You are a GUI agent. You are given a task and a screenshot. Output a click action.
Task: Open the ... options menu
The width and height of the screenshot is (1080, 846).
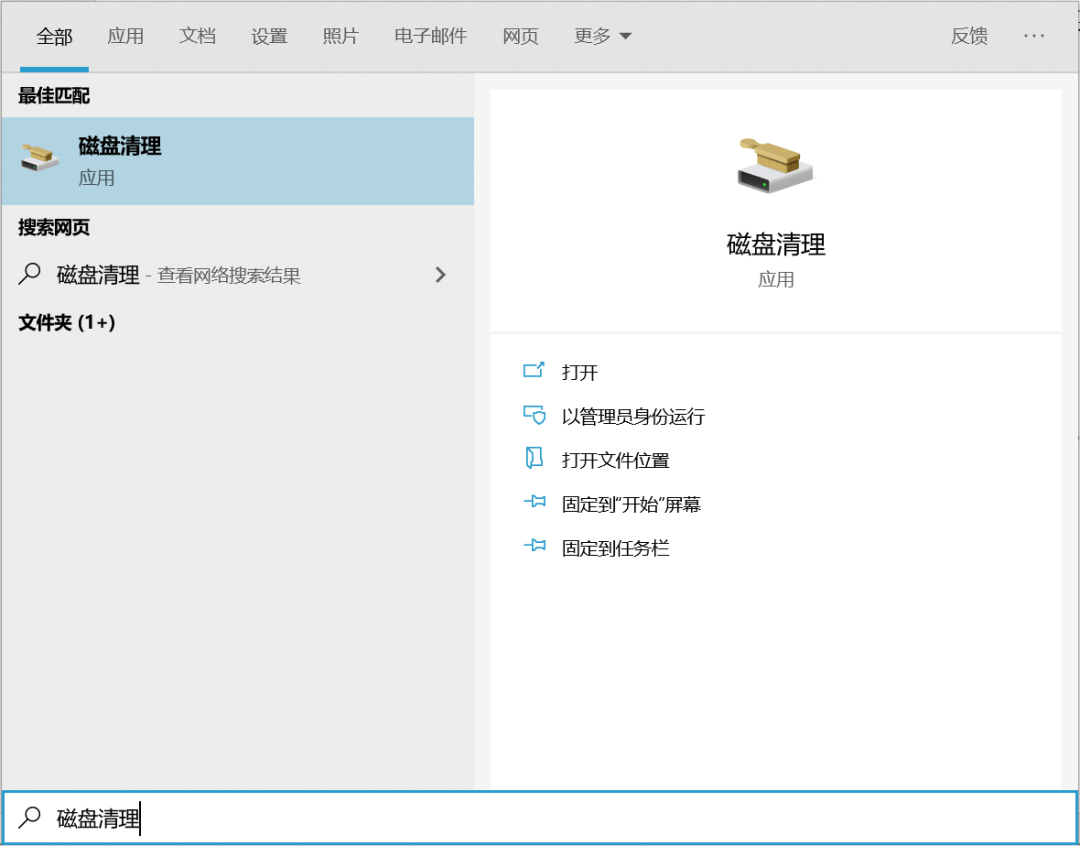(x=1034, y=35)
